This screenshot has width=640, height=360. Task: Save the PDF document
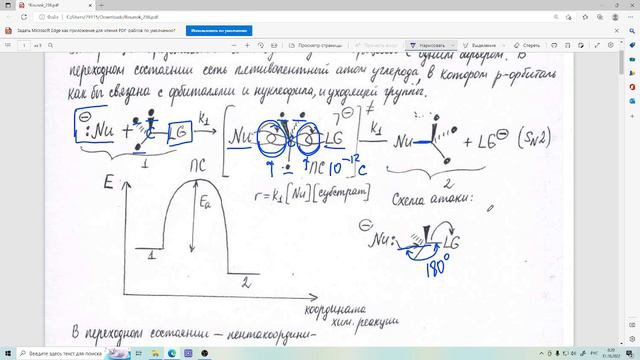pyautogui.click(x=567, y=45)
